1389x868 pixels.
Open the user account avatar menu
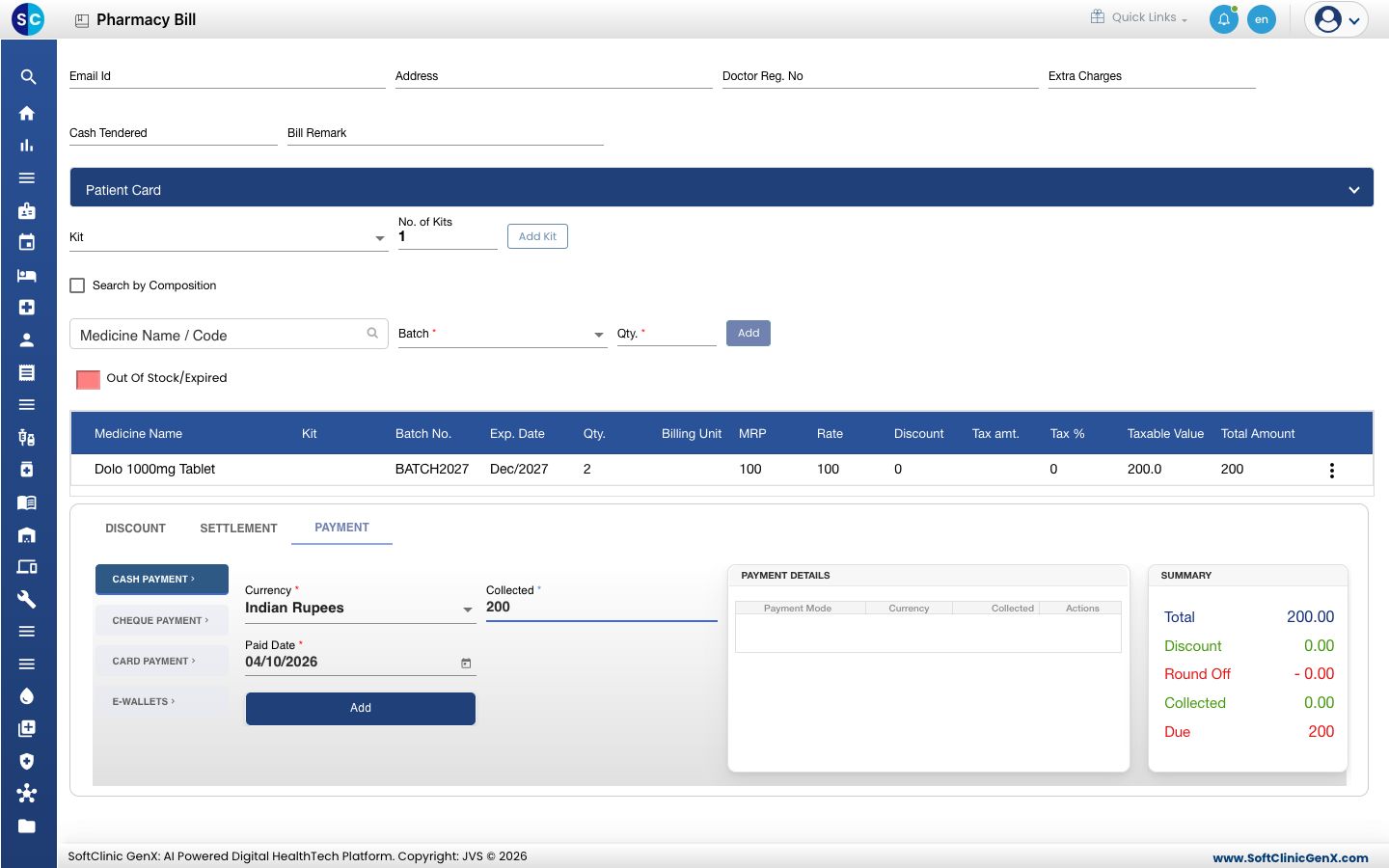tap(1337, 19)
